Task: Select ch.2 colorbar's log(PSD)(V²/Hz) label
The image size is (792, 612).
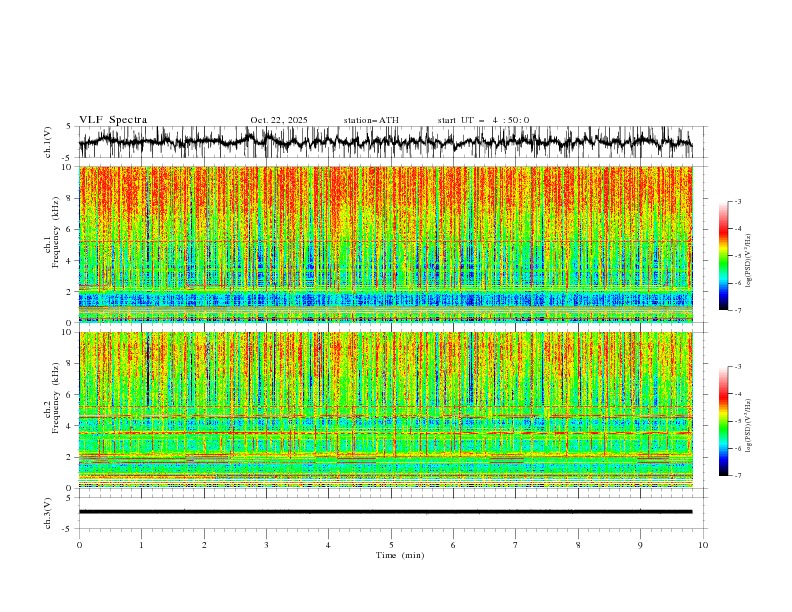Action: [748, 426]
